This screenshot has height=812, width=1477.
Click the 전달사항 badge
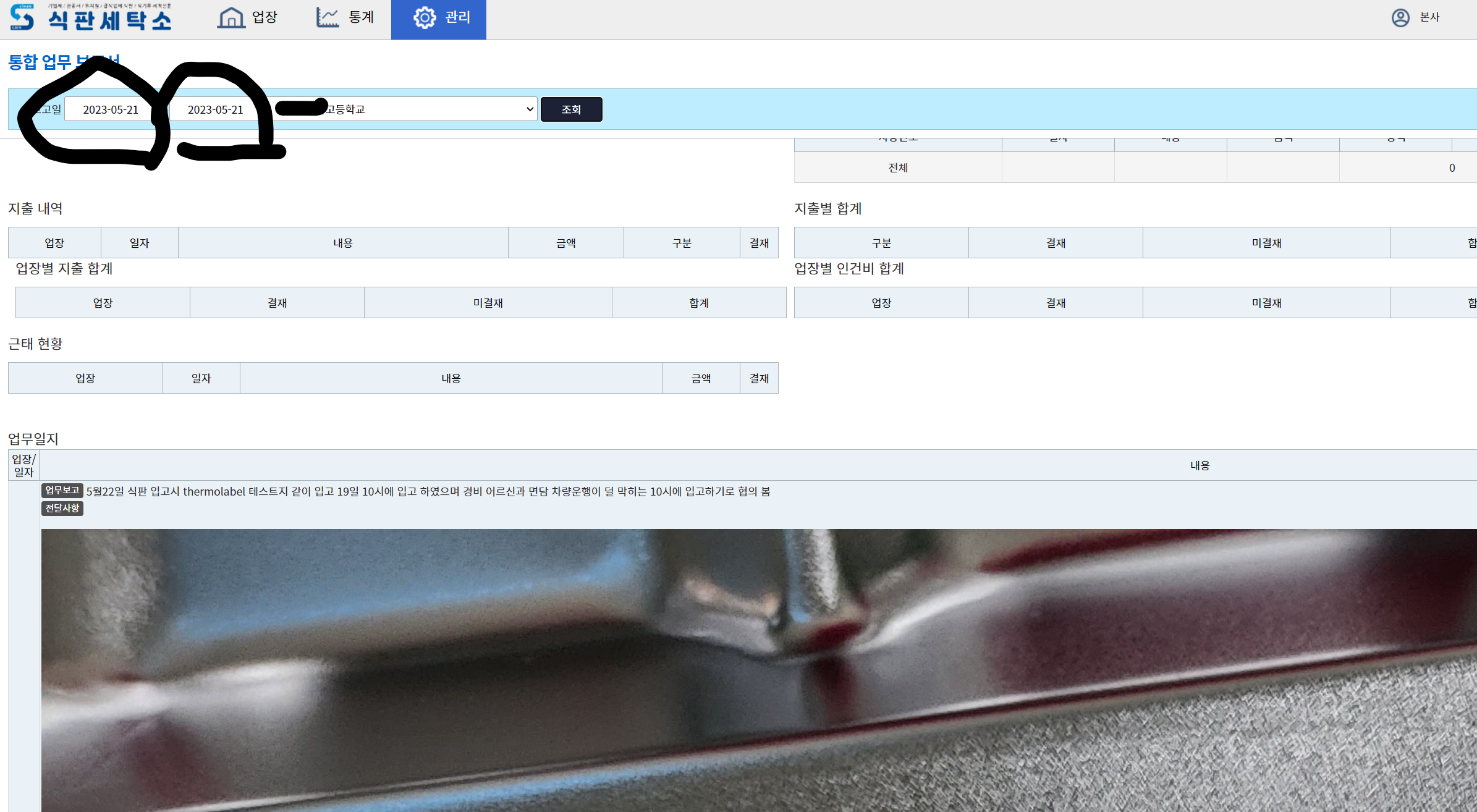(x=62, y=509)
